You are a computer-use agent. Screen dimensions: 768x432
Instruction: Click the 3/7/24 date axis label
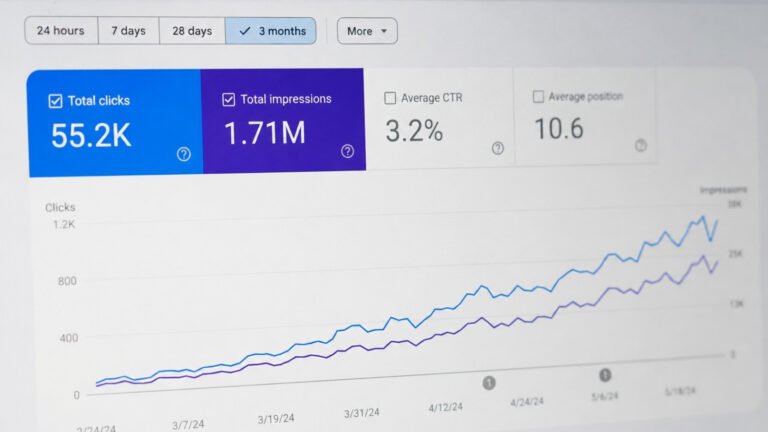(188, 425)
